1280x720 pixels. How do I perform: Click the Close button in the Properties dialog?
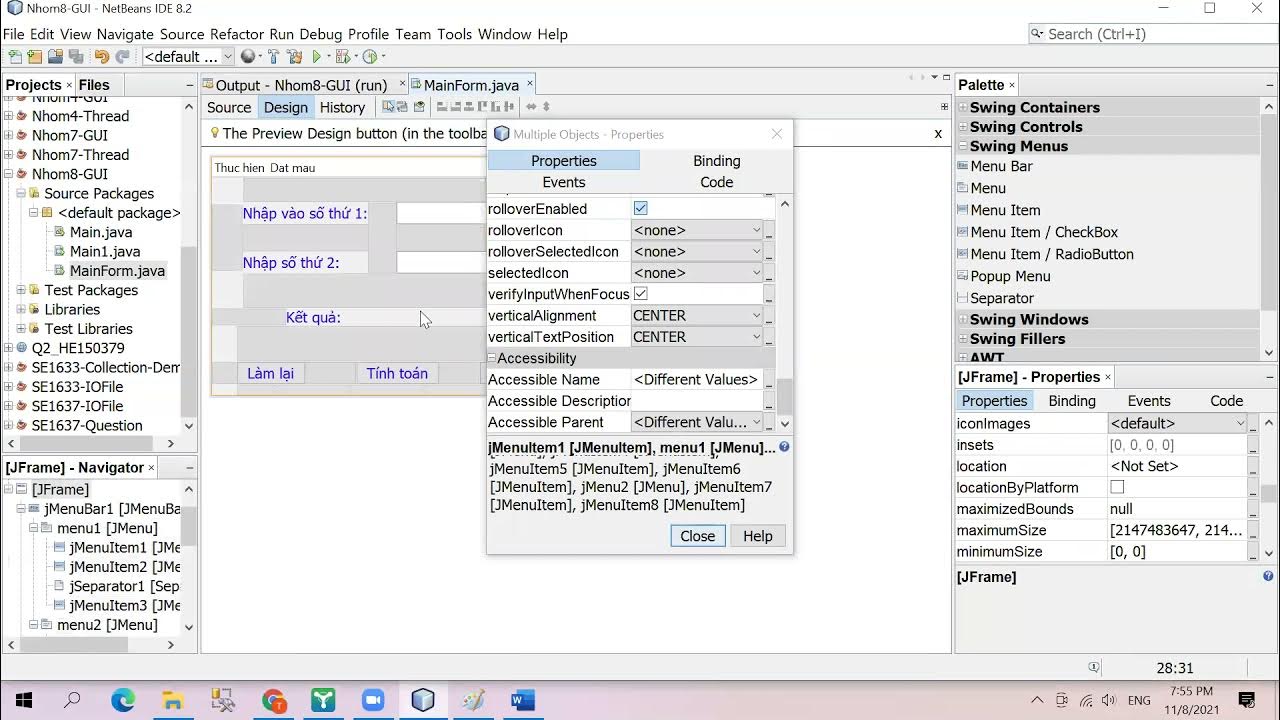tap(697, 536)
